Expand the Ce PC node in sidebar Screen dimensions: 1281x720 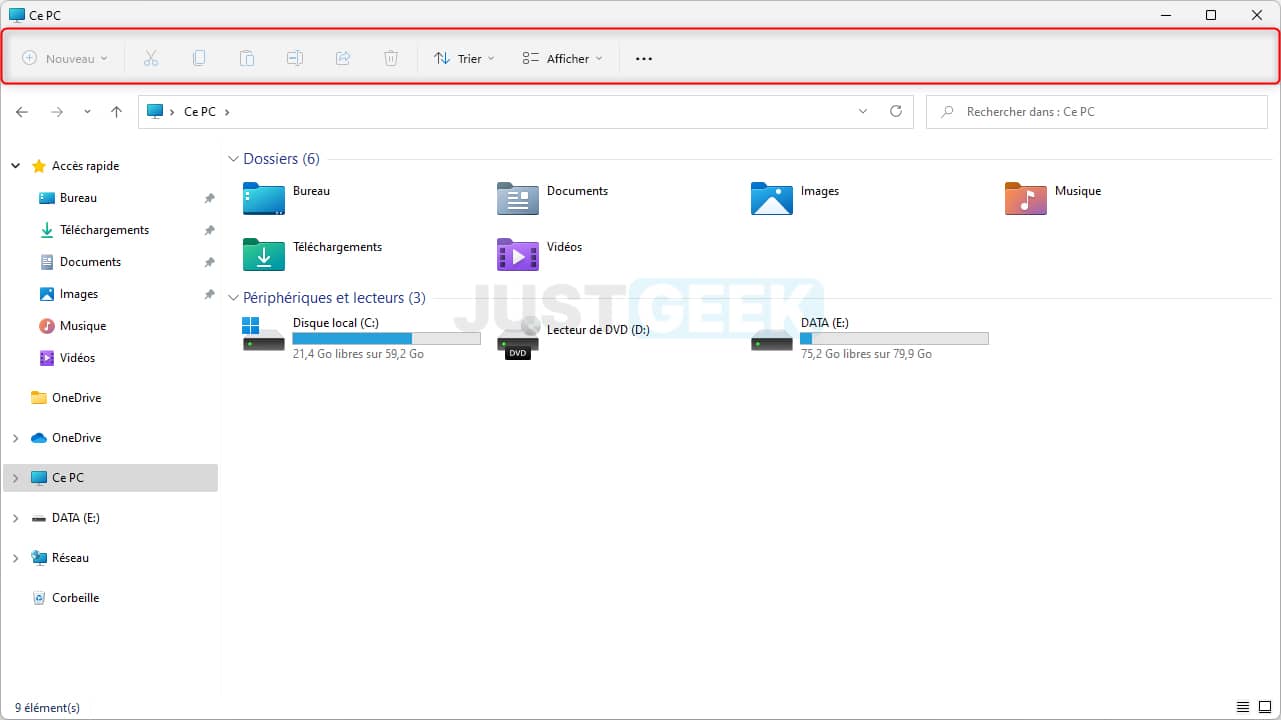(x=15, y=478)
